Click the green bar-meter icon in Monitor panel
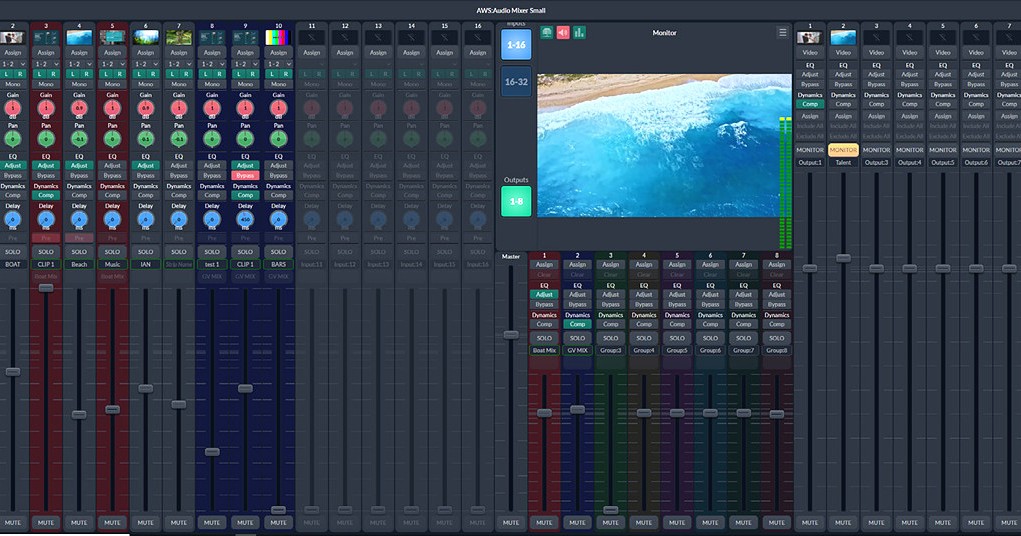Screen dimensions: 1021x536 coord(579,33)
